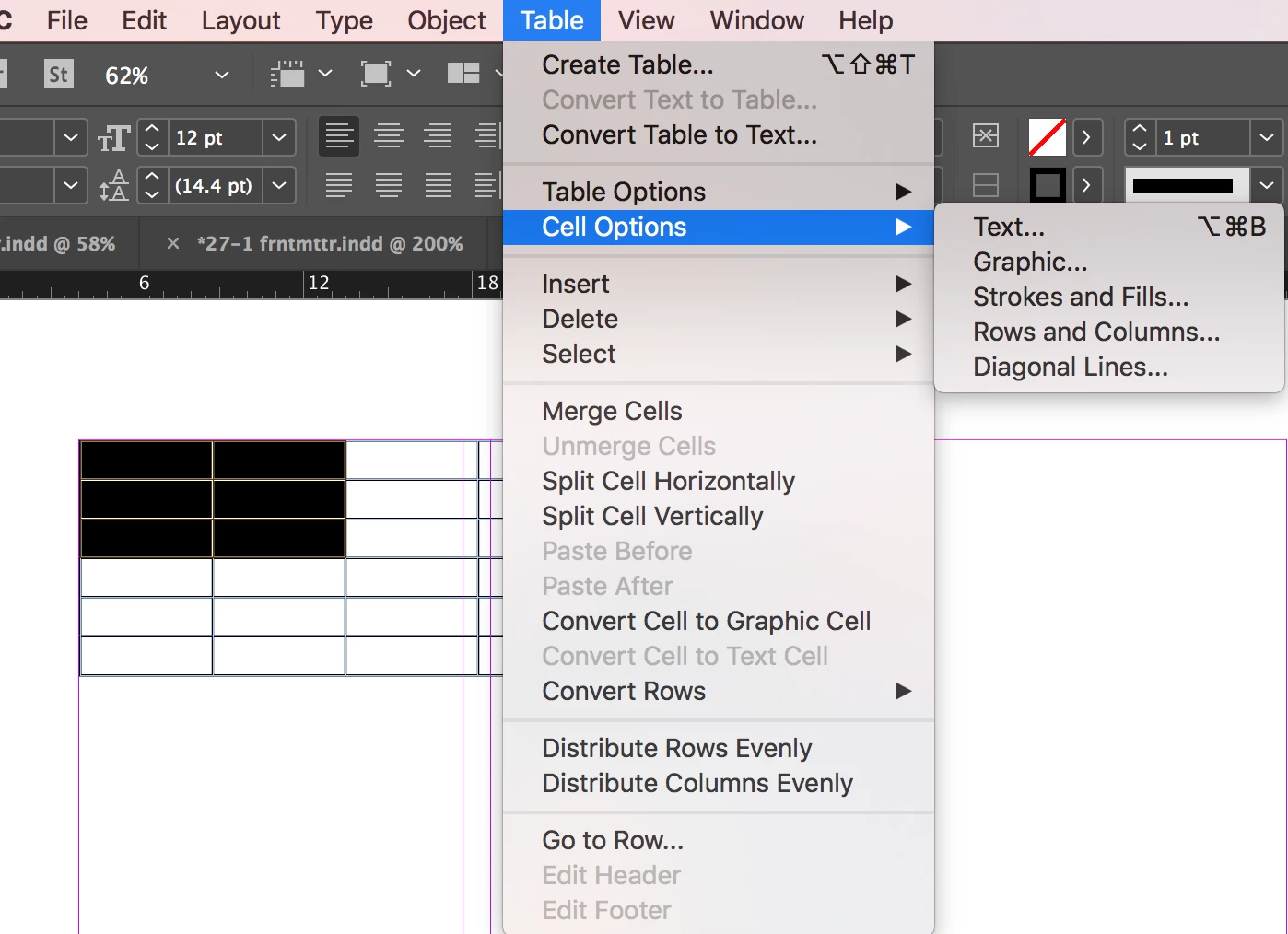Choose Merge Cells from the menu
The height and width of the screenshot is (934, 1288).
(x=719, y=411)
